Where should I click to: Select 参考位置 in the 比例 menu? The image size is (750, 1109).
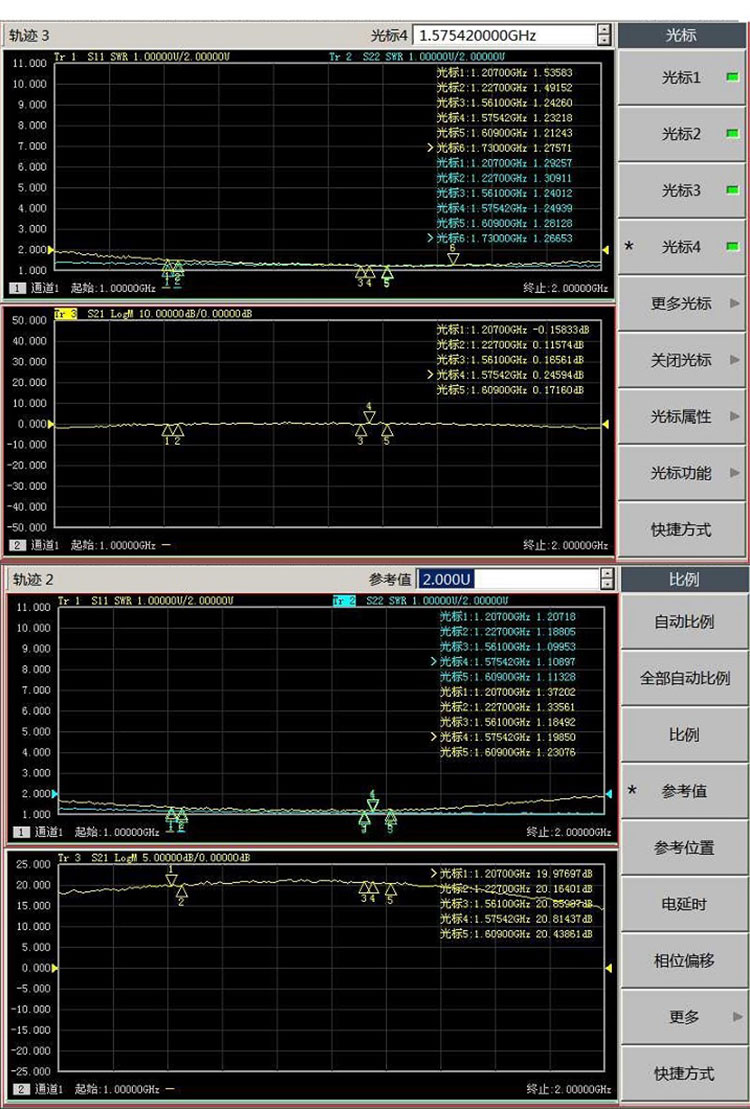coord(683,847)
